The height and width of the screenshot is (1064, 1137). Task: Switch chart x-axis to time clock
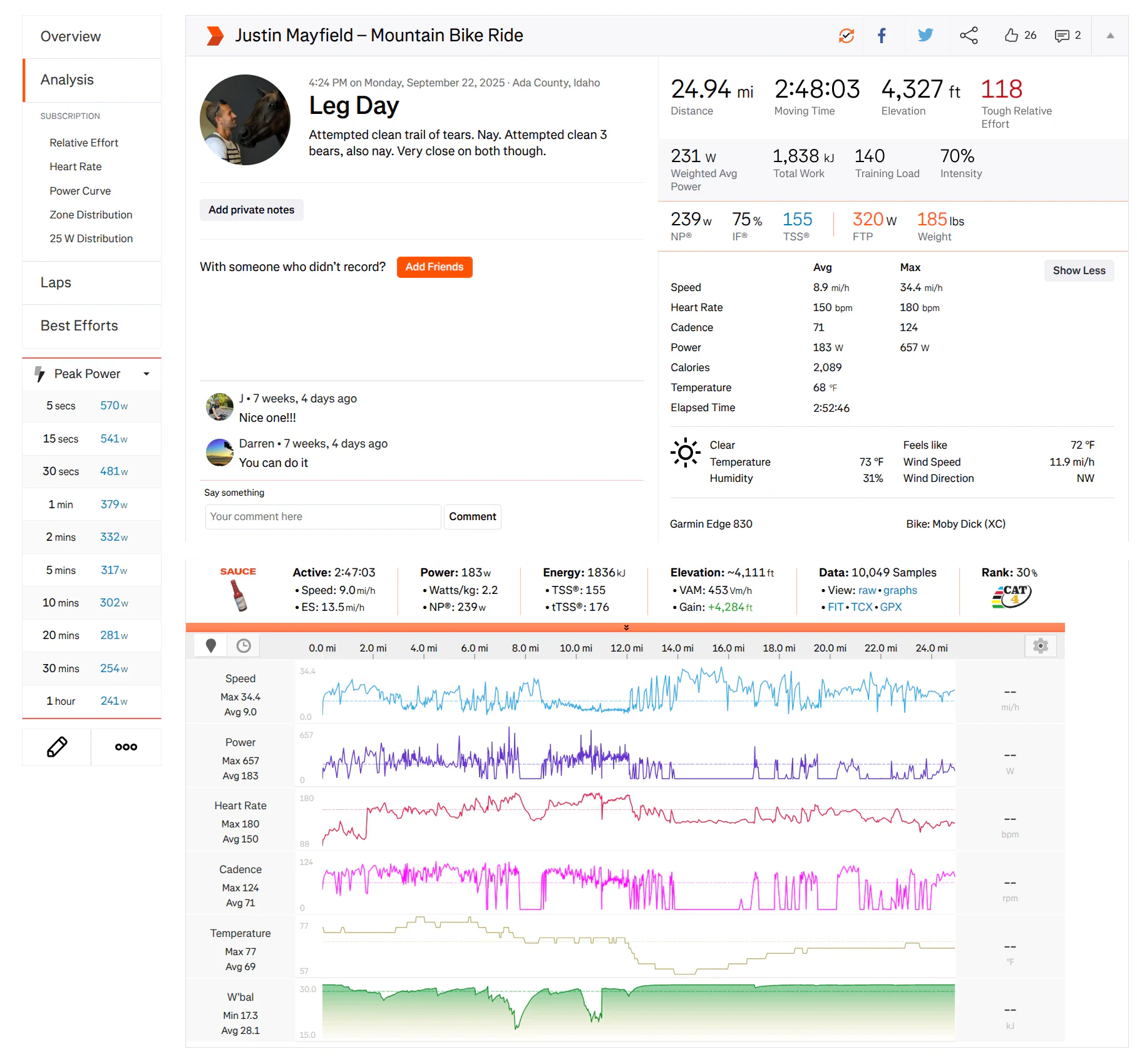click(x=244, y=646)
